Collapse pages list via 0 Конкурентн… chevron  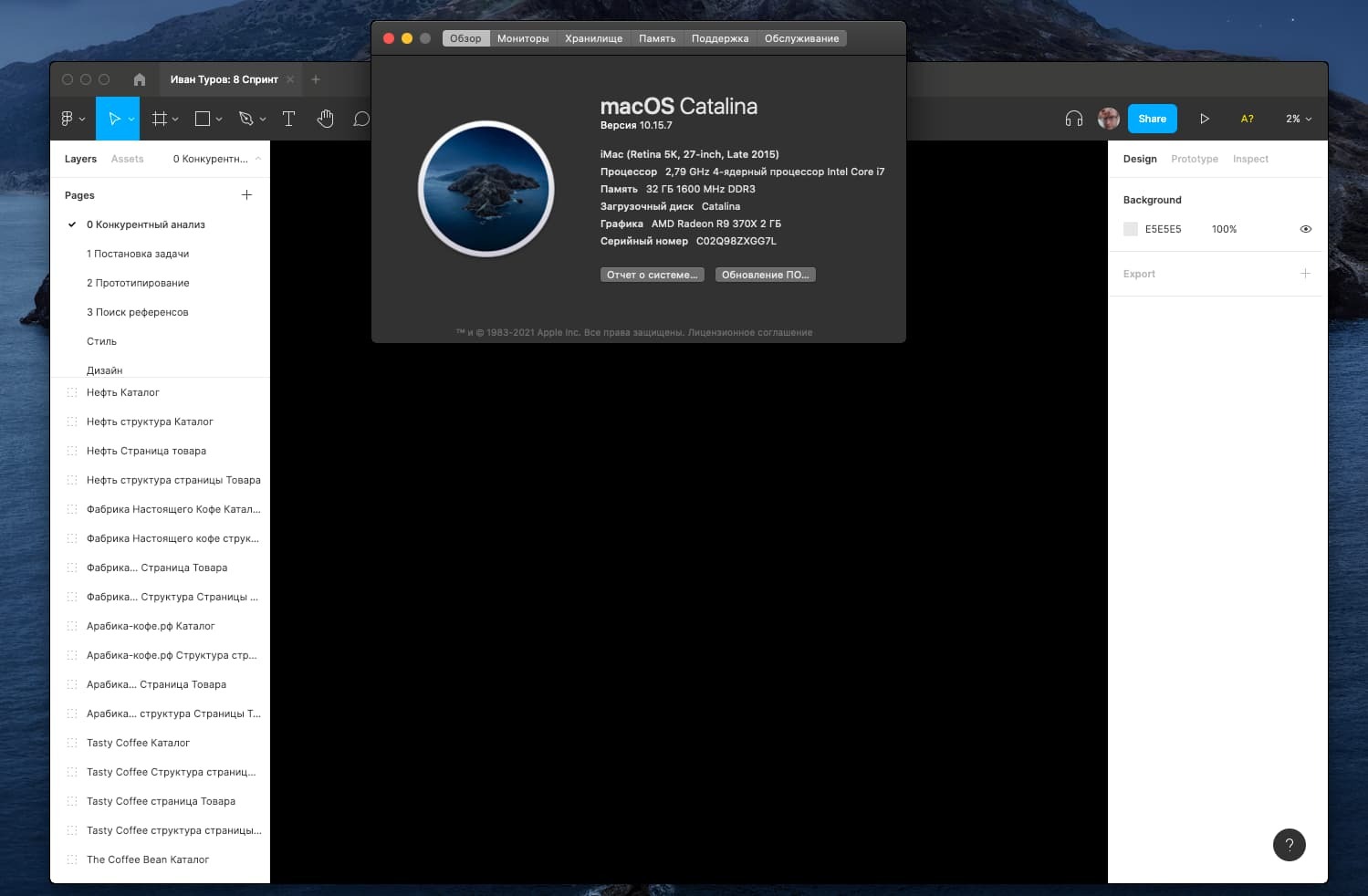258,159
